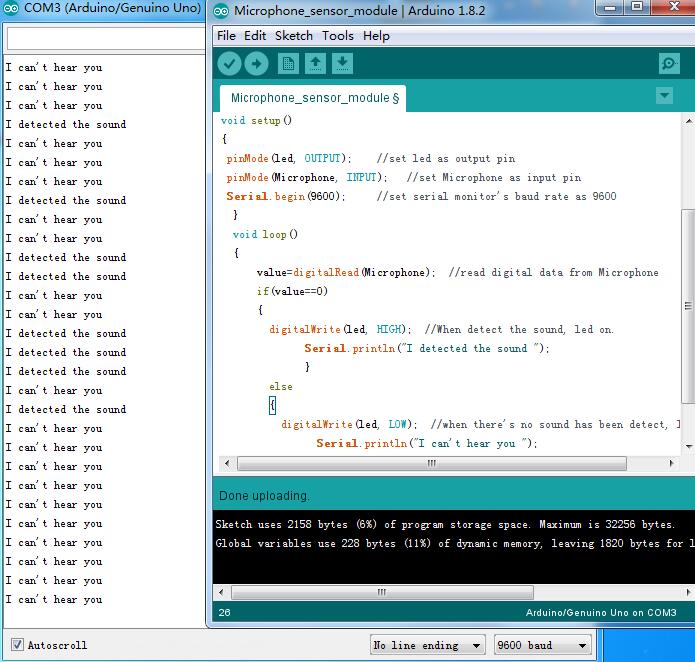Click the 'else' keyword in code
Screen dimensions: 695x662
281,386
